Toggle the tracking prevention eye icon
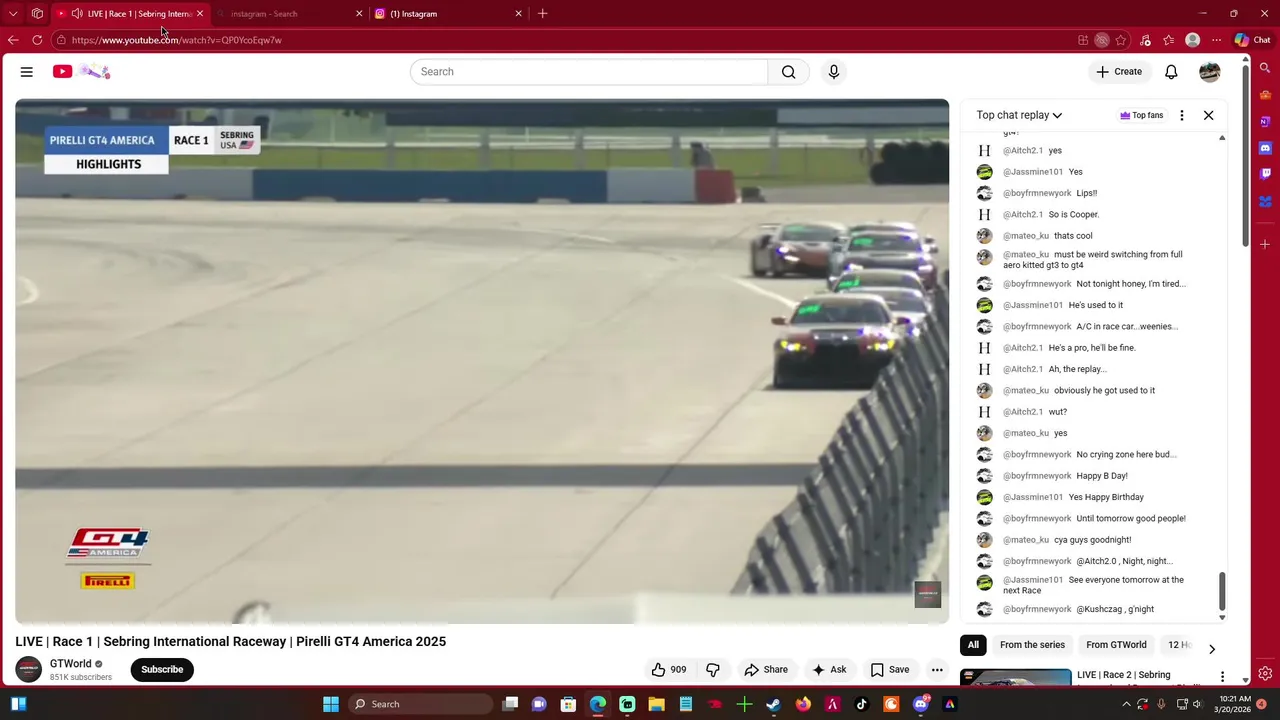 tap(1102, 40)
